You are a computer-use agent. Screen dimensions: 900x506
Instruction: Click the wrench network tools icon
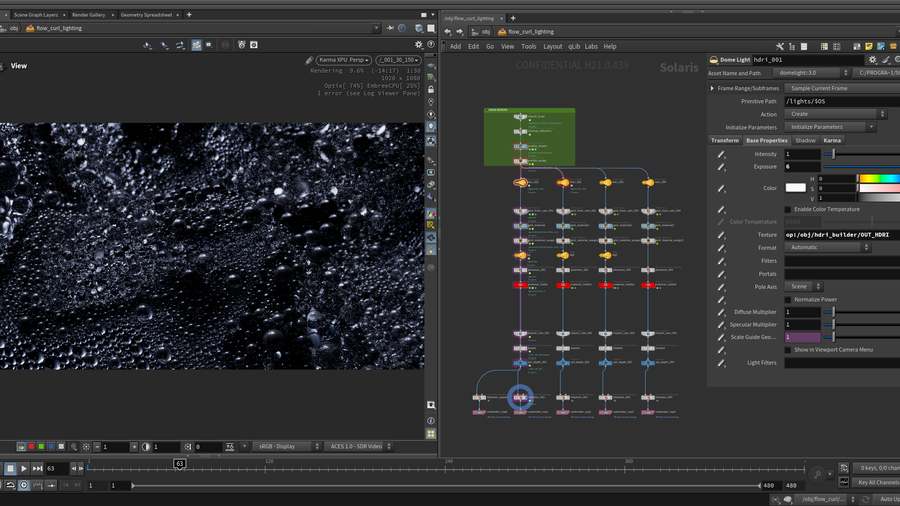point(780,46)
